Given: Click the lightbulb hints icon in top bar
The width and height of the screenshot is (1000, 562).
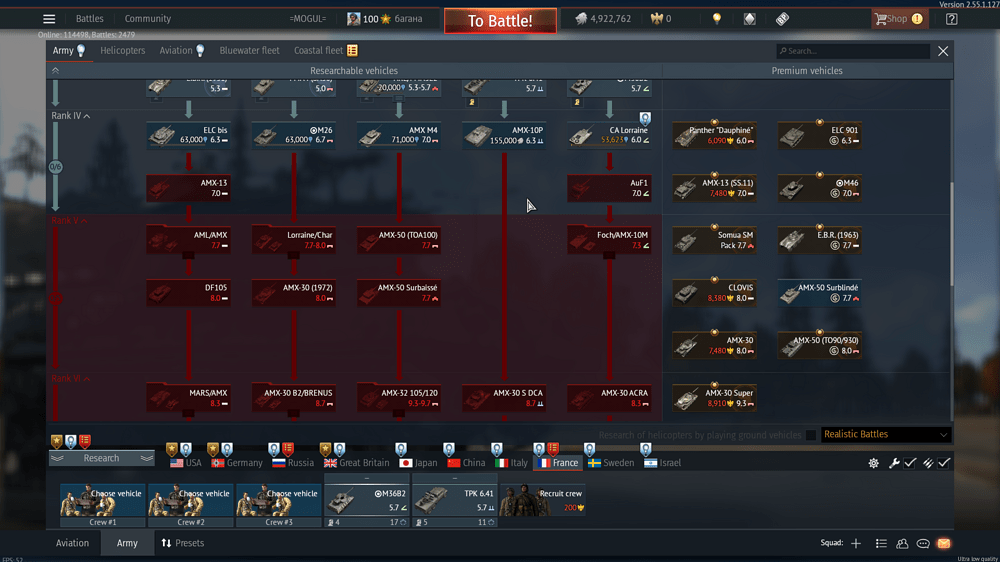Looking at the screenshot, I should [717, 19].
